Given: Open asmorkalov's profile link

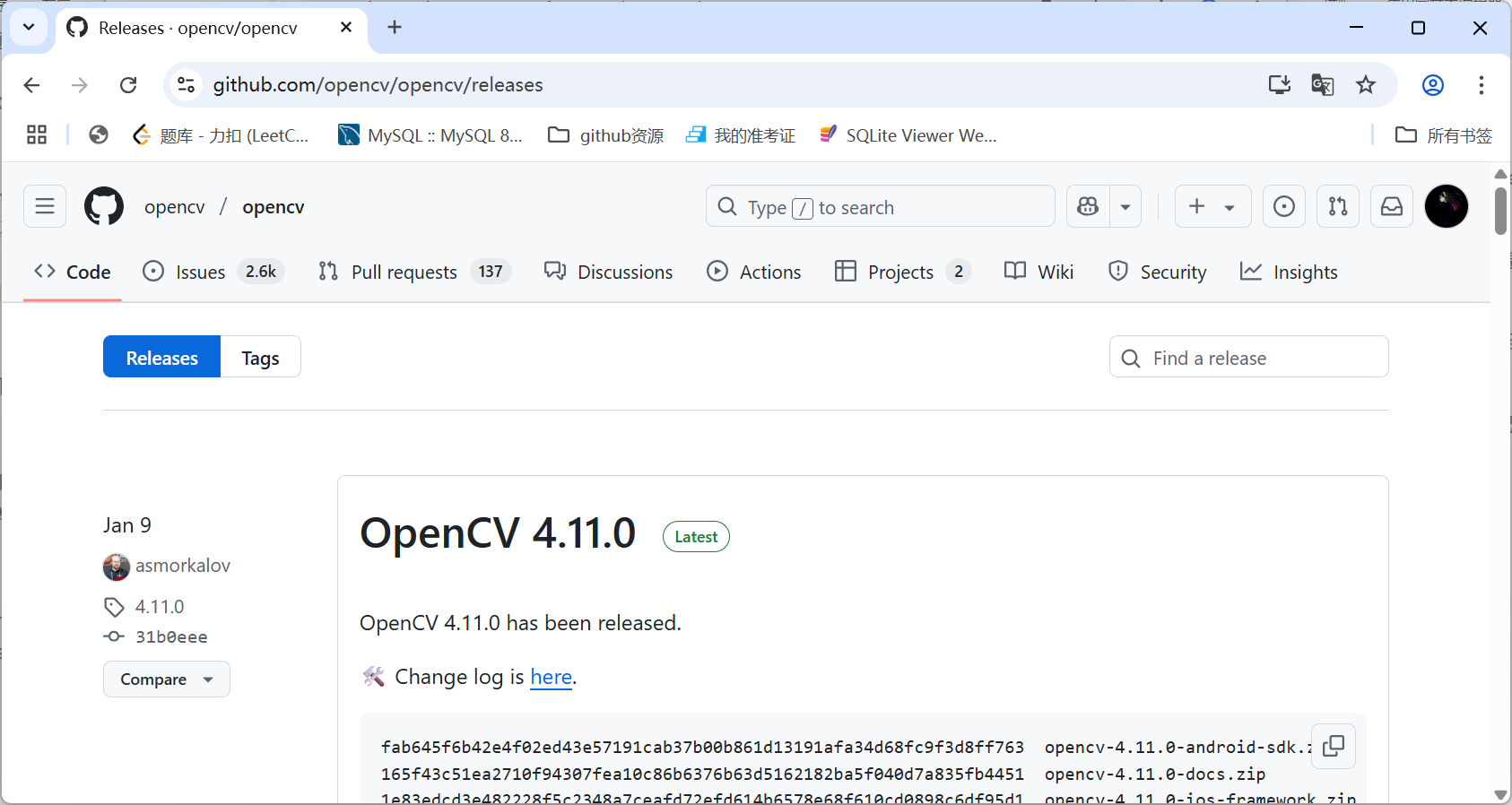Looking at the screenshot, I should (x=183, y=566).
